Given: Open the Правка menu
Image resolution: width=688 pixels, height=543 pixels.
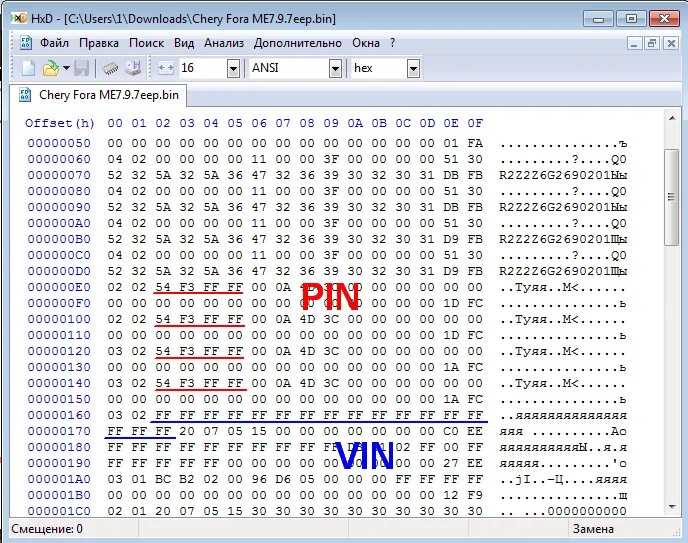Looking at the screenshot, I should click(99, 43).
